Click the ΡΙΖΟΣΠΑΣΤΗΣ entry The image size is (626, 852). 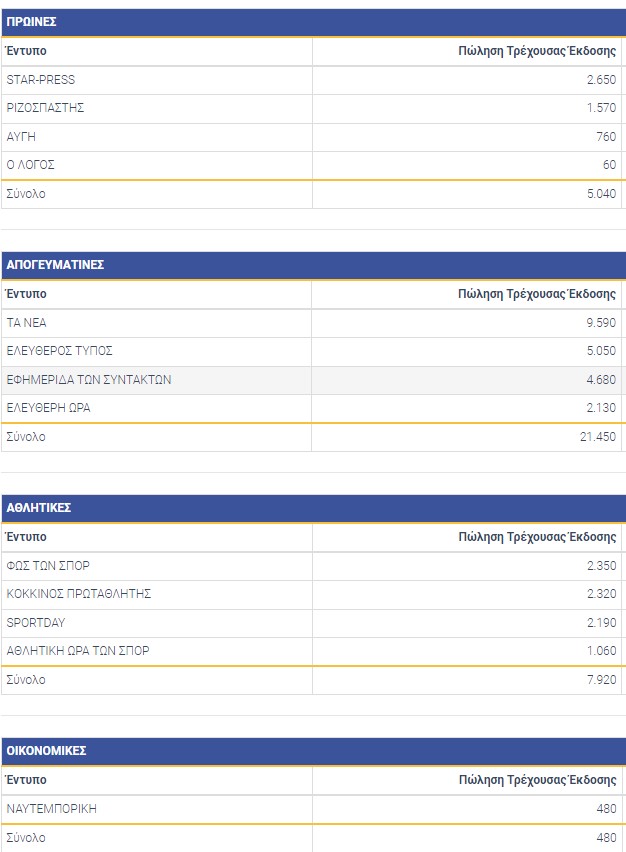pyautogui.click(x=45, y=108)
